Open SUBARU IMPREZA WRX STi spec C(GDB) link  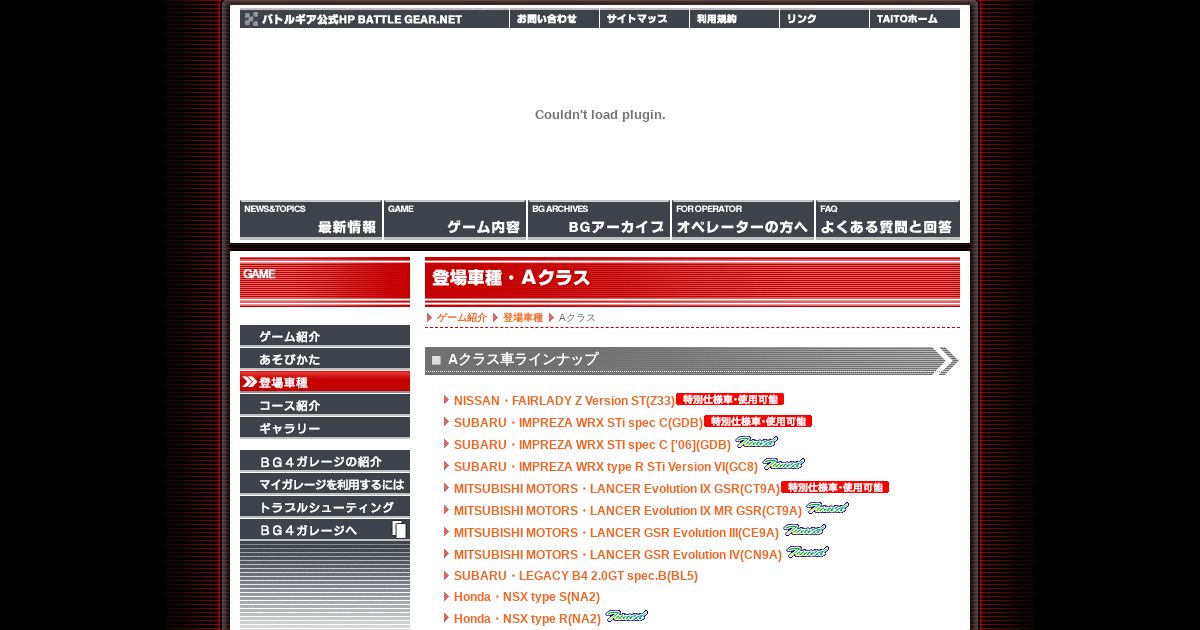[x=578, y=423]
